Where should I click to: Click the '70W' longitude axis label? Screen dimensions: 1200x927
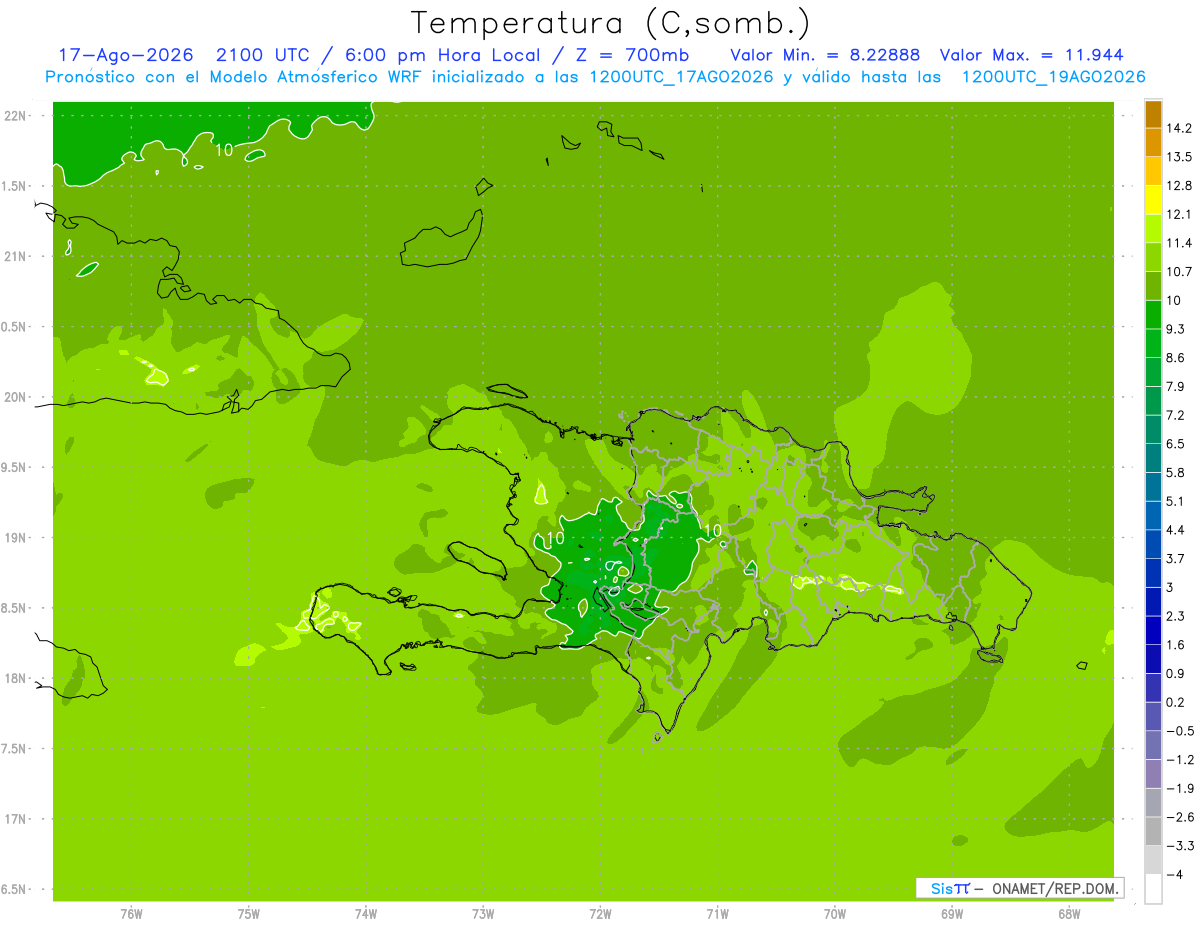pyautogui.click(x=835, y=914)
